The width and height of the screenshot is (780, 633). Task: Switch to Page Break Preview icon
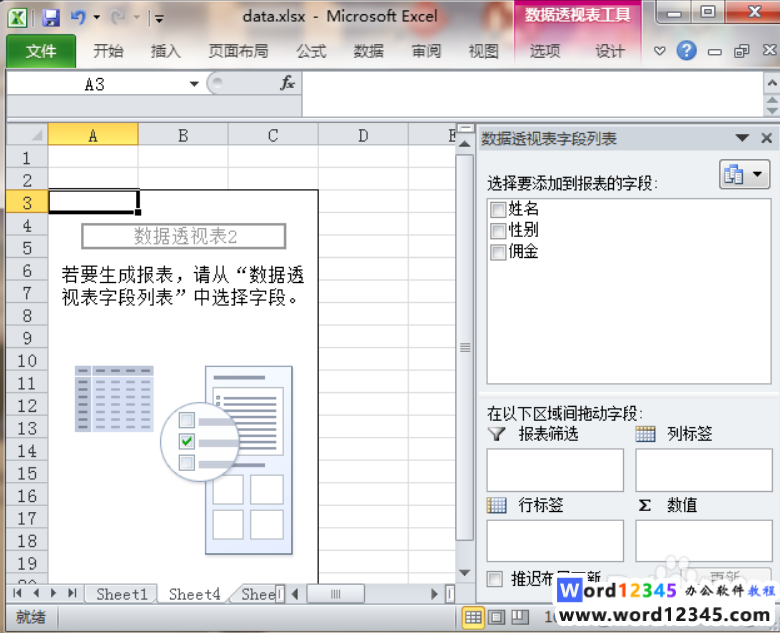pos(520,618)
